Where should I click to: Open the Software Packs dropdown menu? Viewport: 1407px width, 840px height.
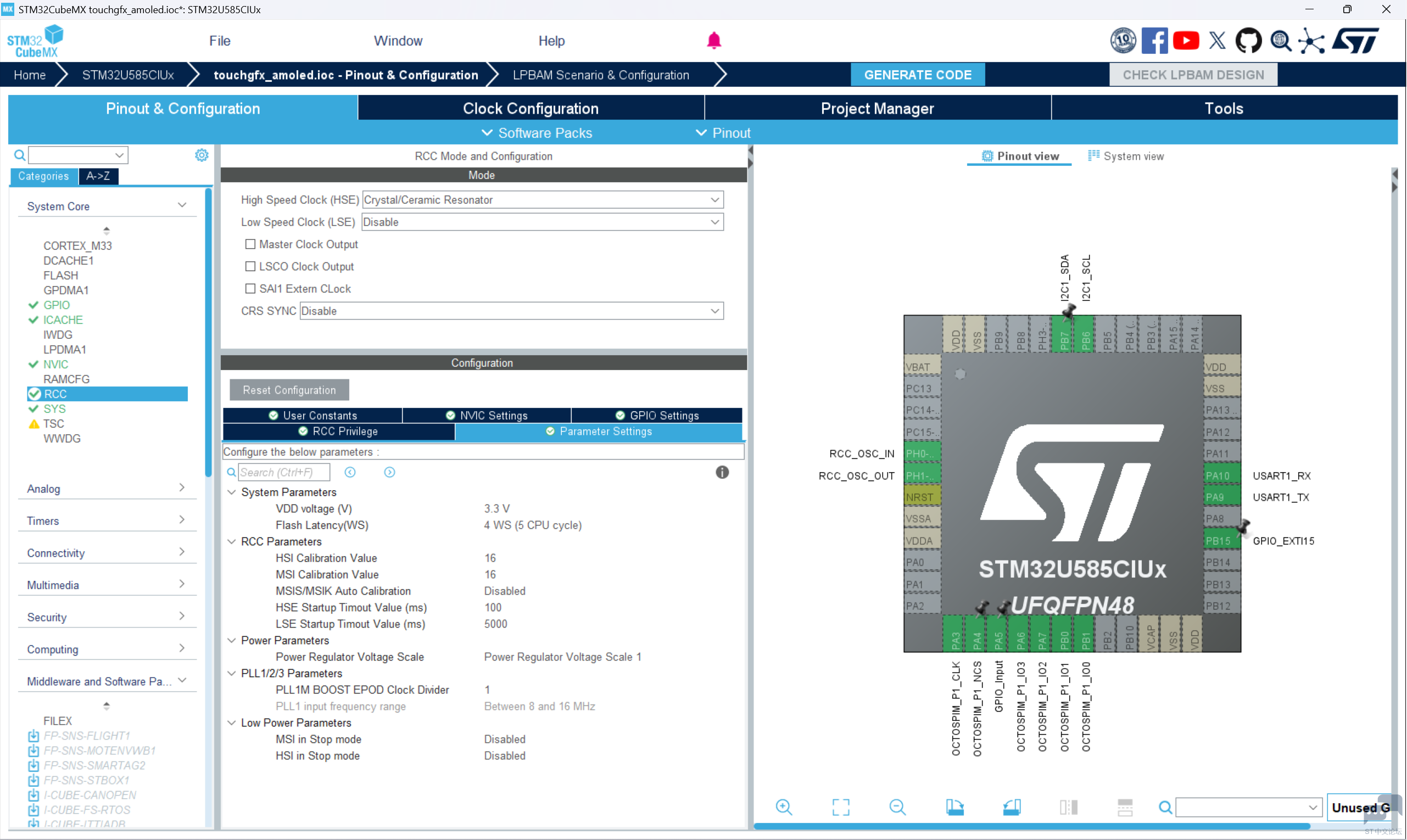[x=537, y=133]
